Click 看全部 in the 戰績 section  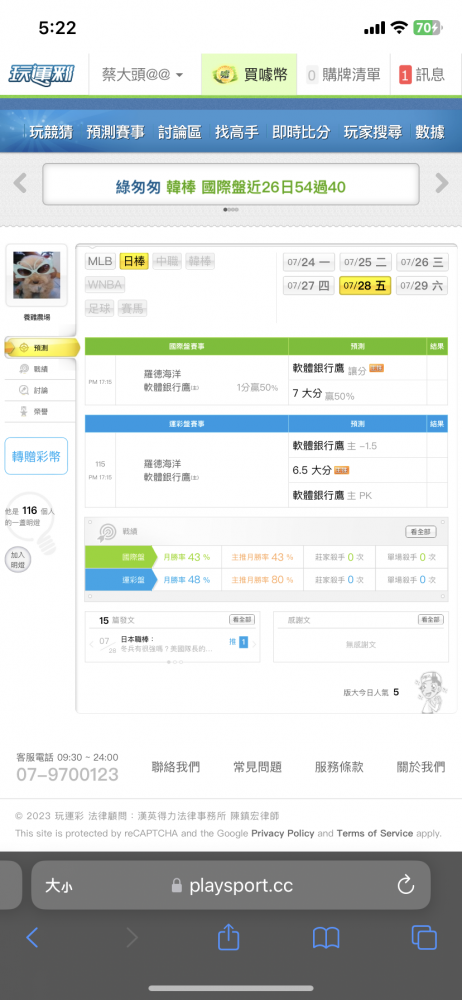tap(421, 531)
